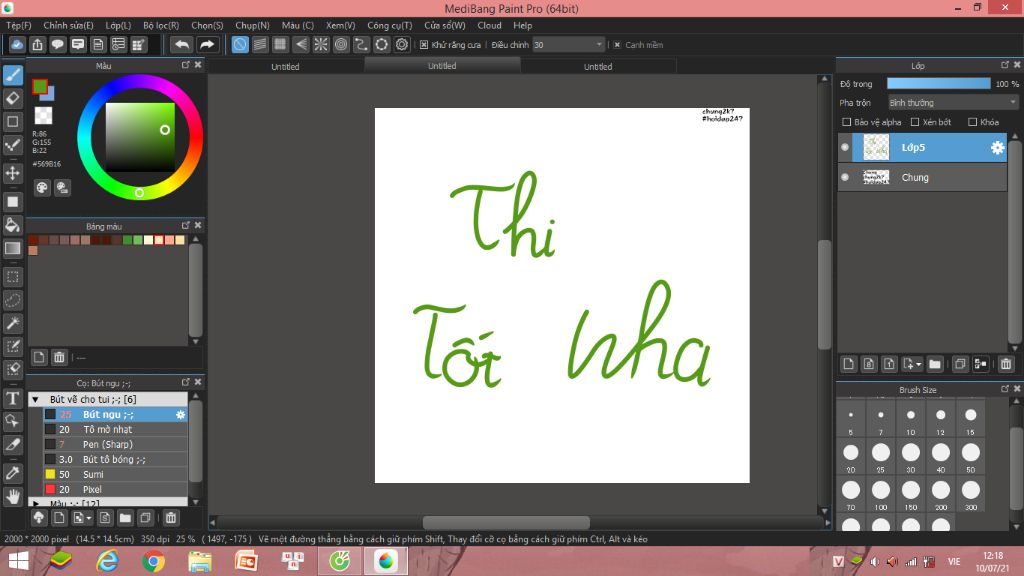
Task: Create new raster layer
Action: click(848, 364)
